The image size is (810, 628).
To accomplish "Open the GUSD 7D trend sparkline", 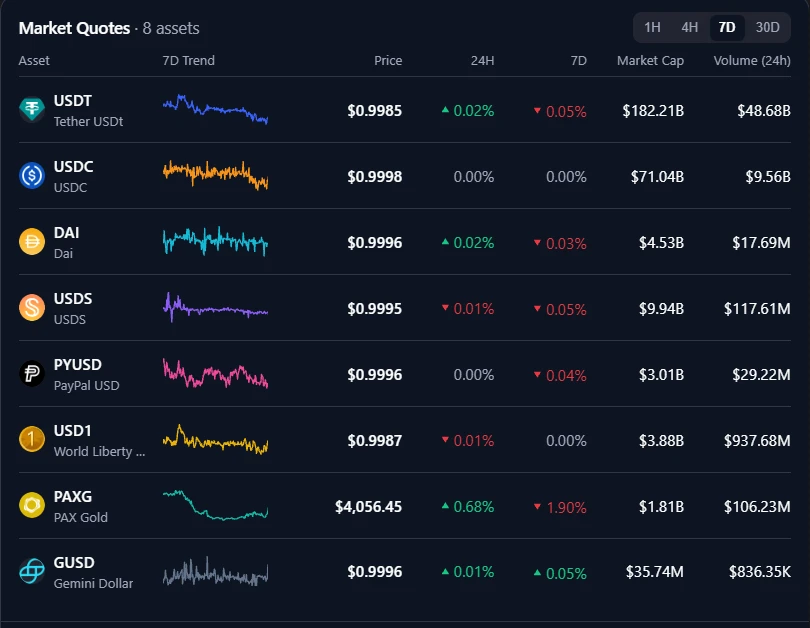I will click(215, 571).
